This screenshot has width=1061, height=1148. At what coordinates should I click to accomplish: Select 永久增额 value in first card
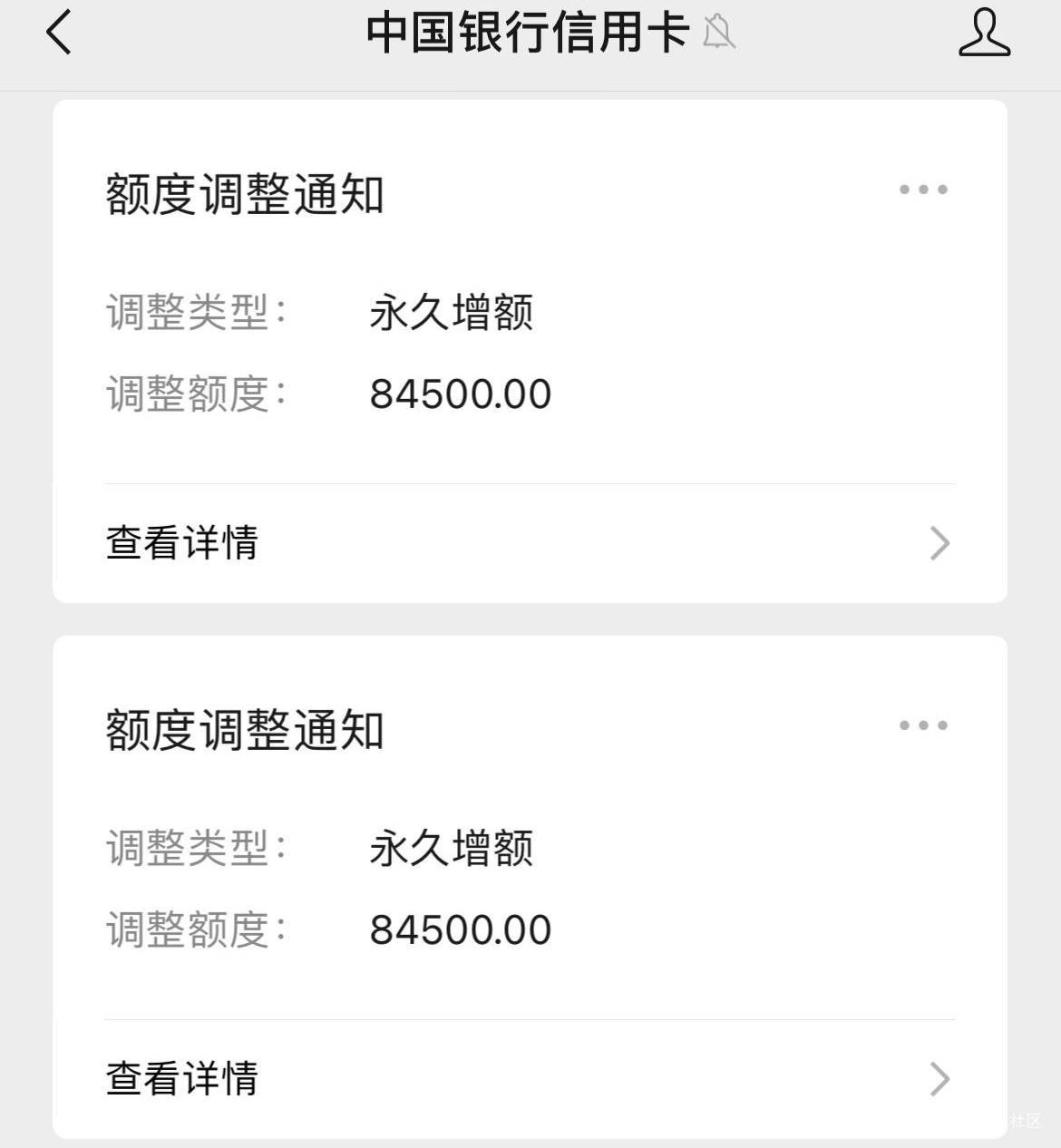pos(452,313)
